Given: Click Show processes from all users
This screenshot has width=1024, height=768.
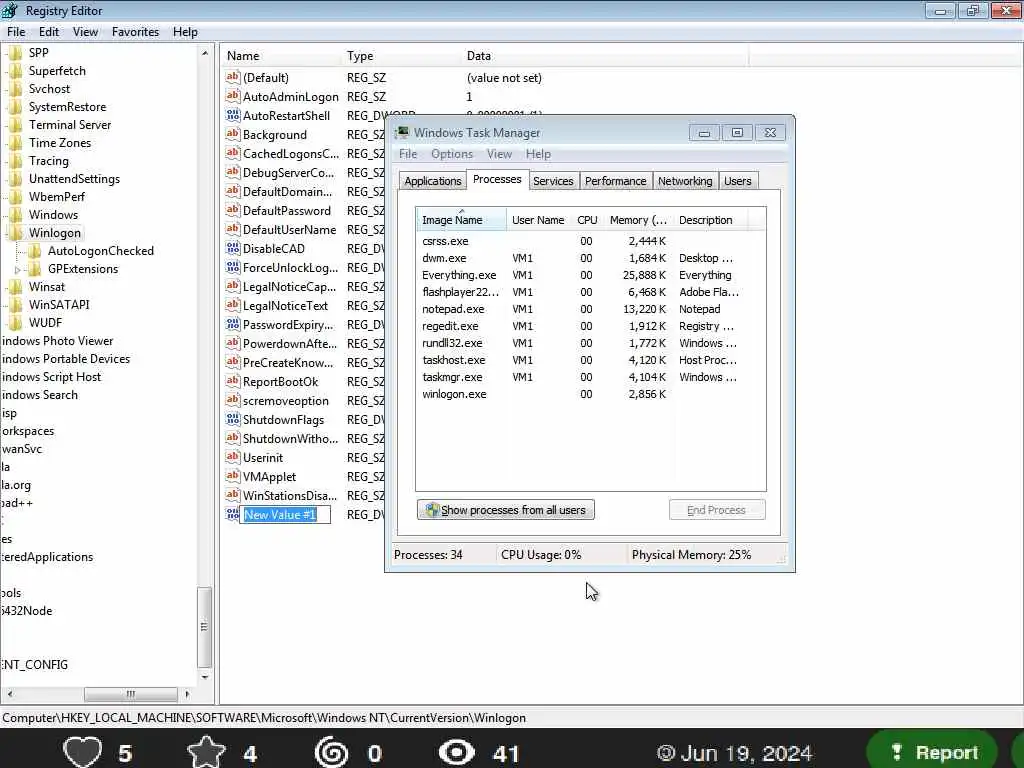Looking at the screenshot, I should click(505, 510).
